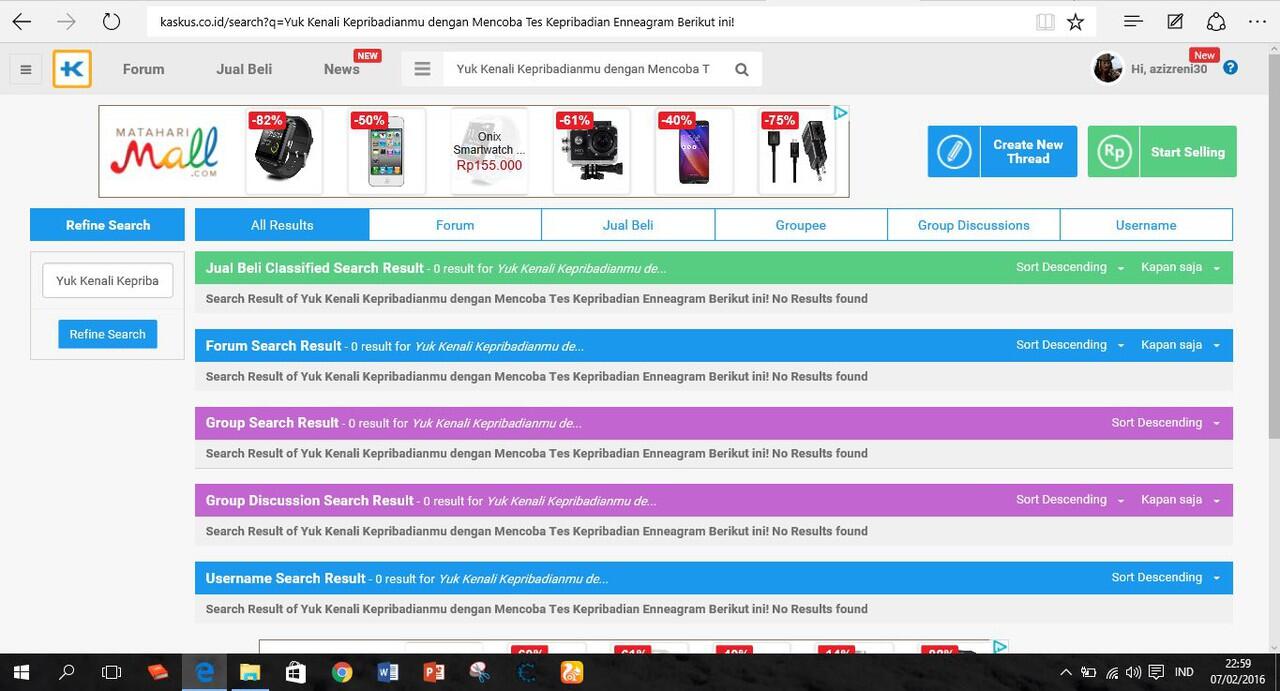Open Sort Descending for Group Search Result
This screenshot has width=1280, height=691.
click(x=1166, y=423)
